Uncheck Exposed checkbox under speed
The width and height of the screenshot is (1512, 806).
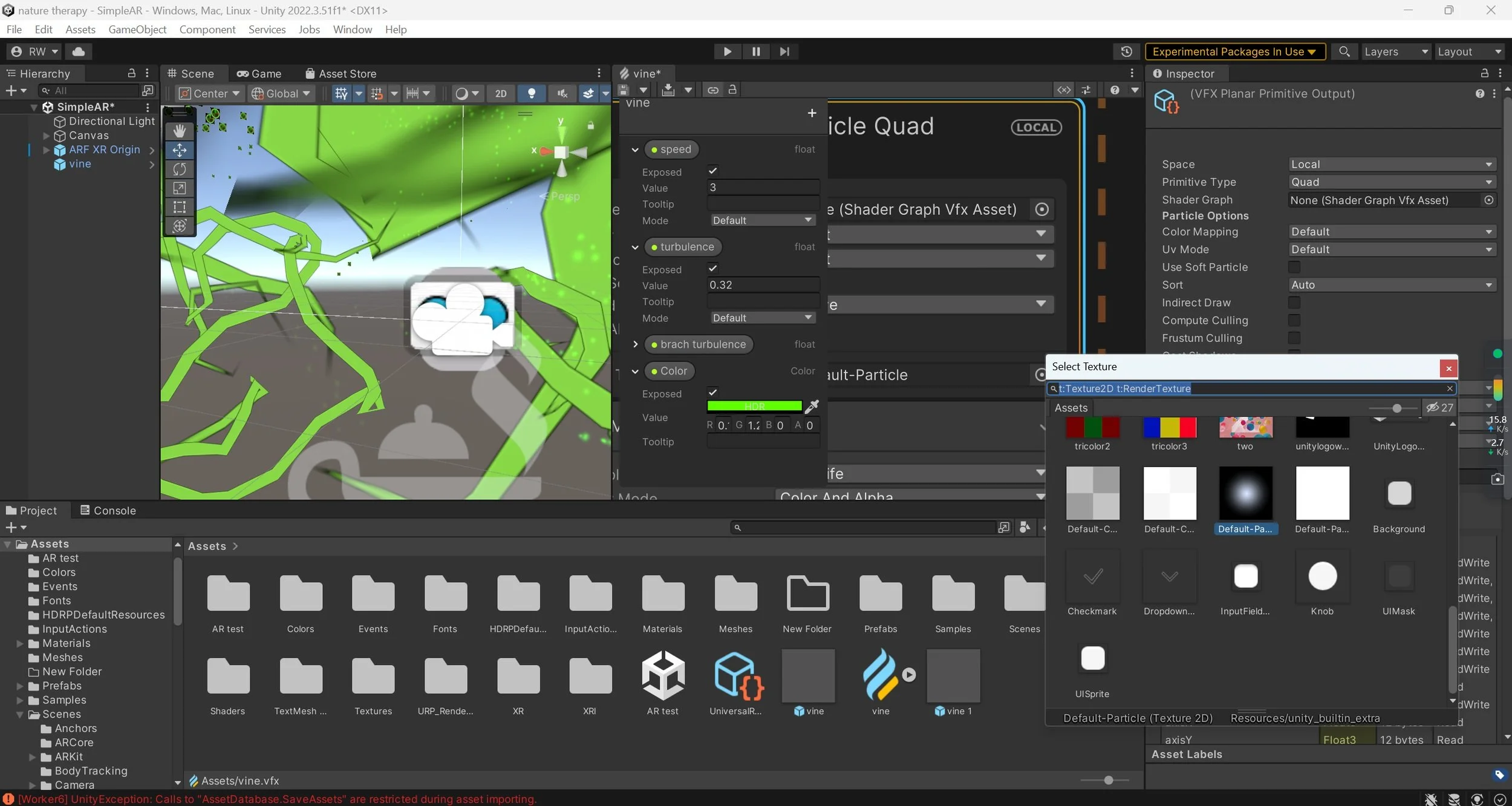(712, 171)
